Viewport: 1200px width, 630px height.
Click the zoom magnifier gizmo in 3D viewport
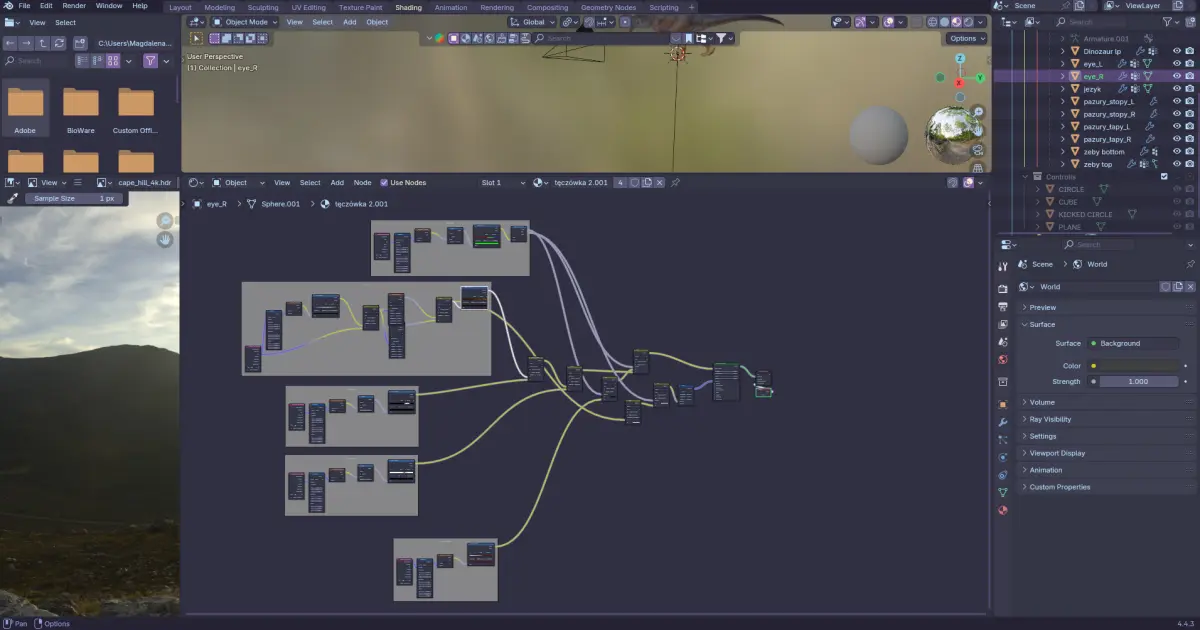coord(978,112)
